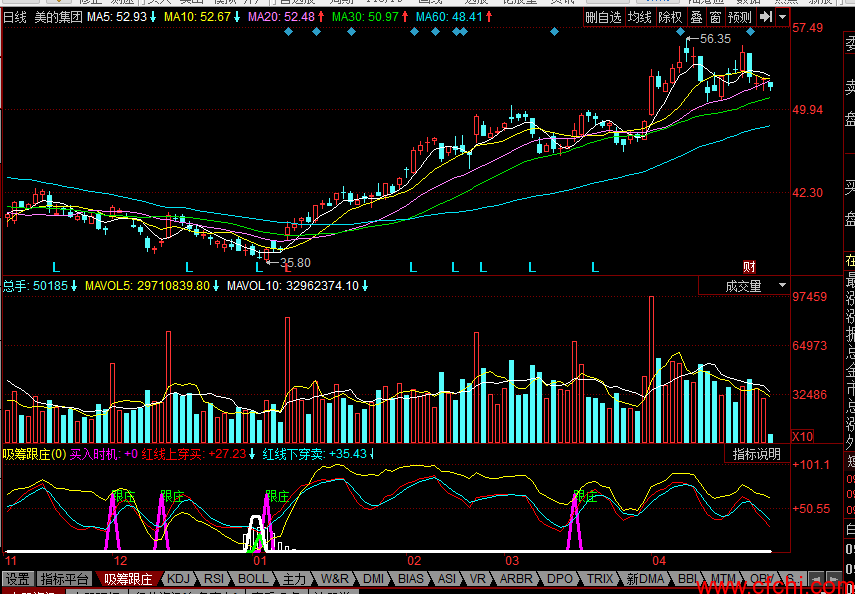Switch to the BOLL indicator tab
The image size is (855, 594).
(254, 579)
